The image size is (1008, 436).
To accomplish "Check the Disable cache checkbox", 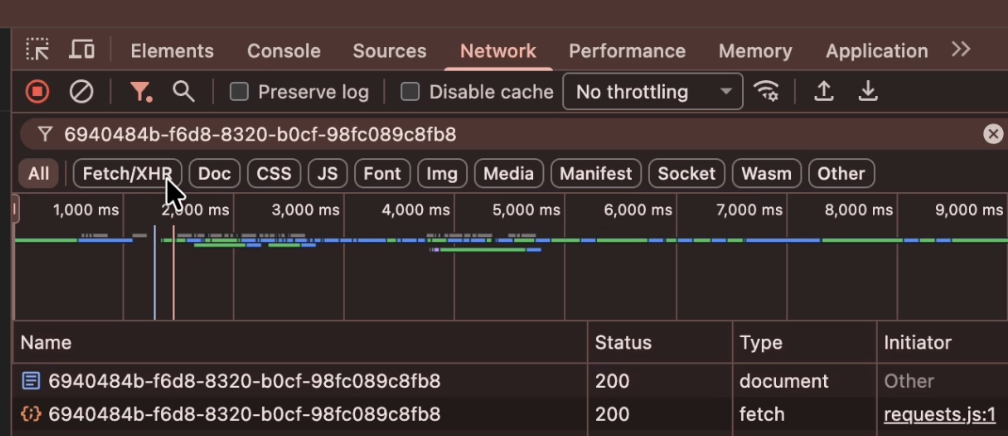I will (410, 92).
